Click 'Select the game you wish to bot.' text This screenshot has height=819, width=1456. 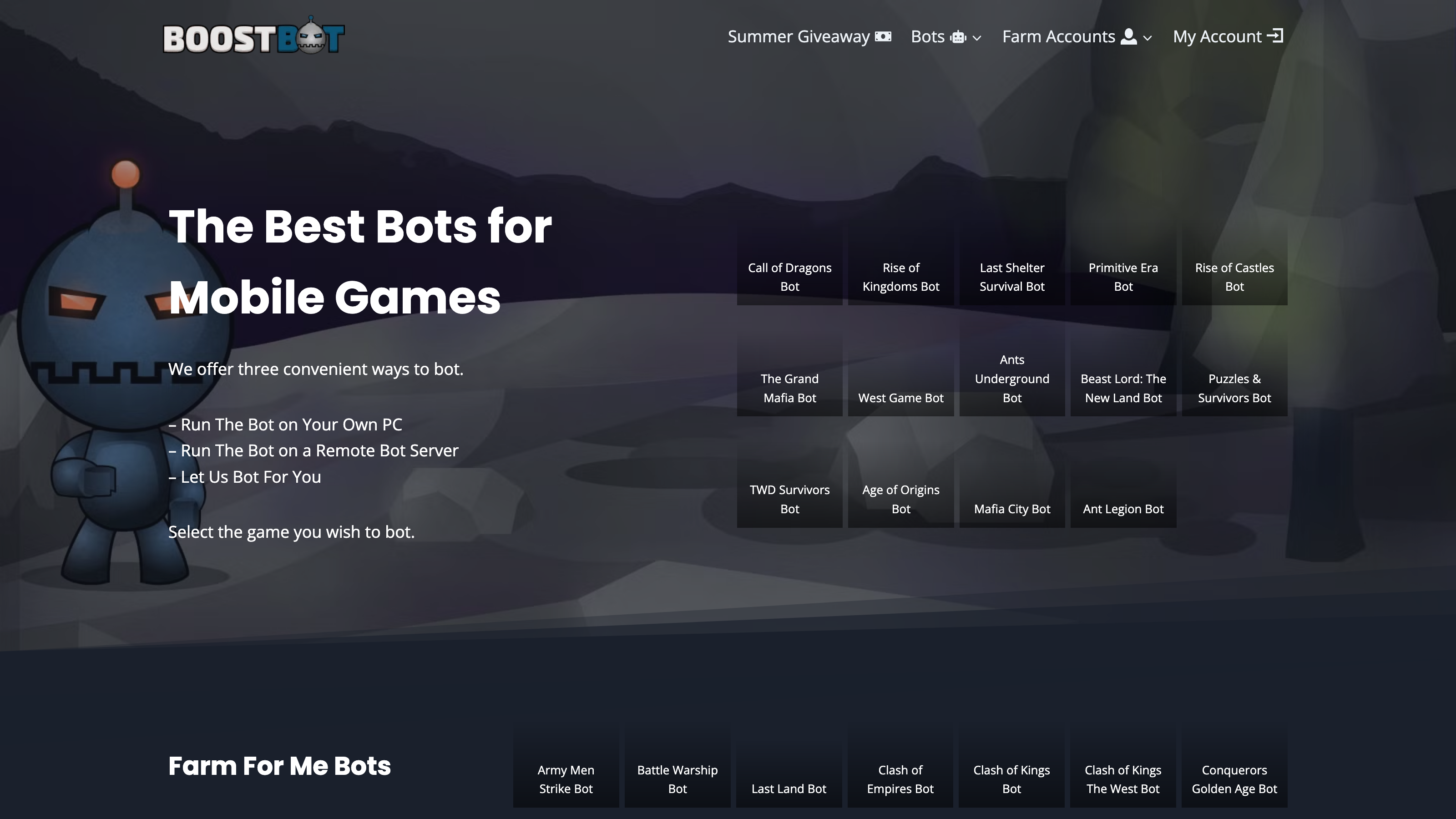292,532
